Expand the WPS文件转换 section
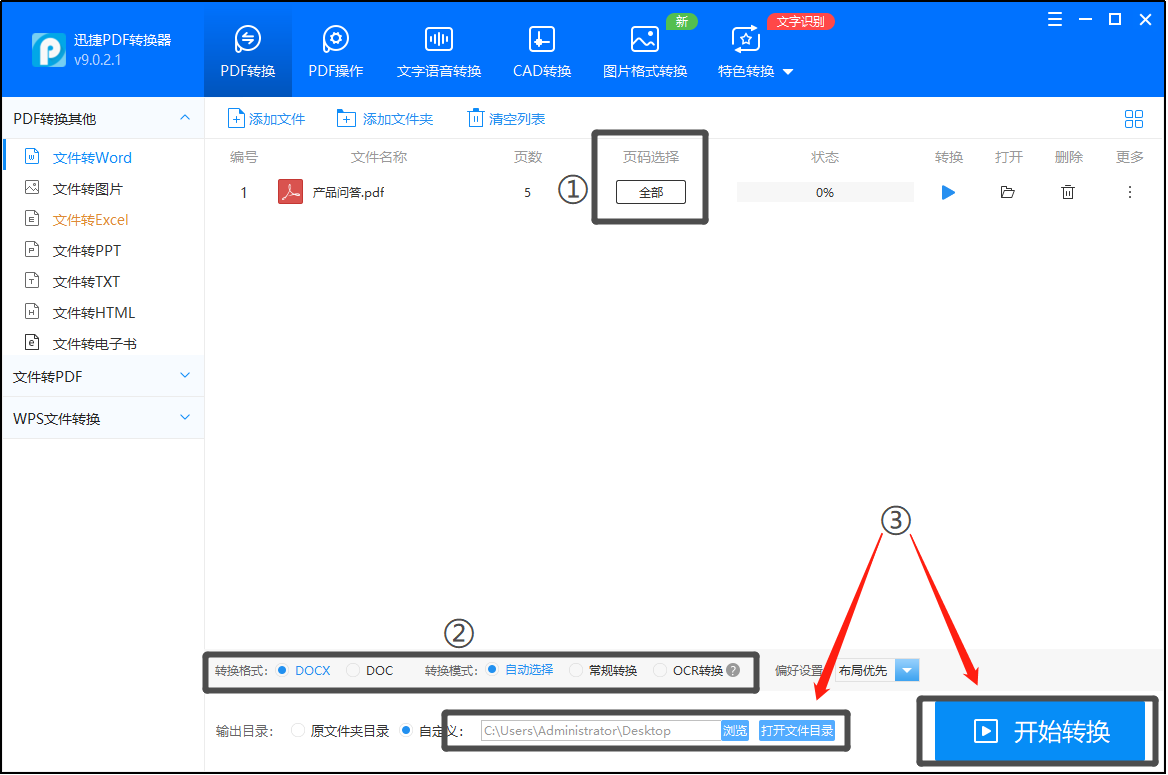Viewport: 1168px width, 775px height. pyautogui.click(x=185, y=417)
